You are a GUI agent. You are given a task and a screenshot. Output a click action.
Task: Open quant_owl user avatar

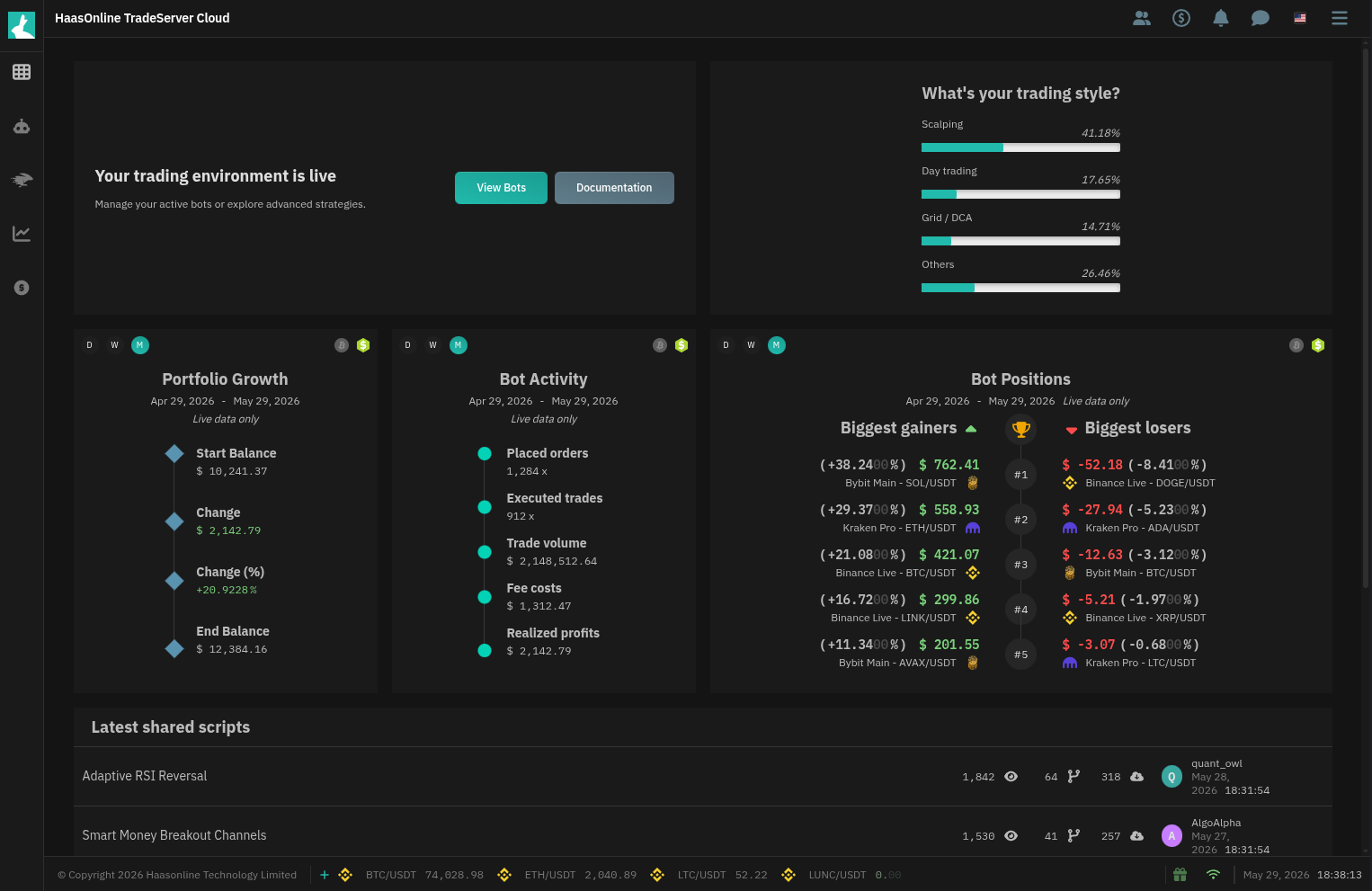coord(1172,777)
